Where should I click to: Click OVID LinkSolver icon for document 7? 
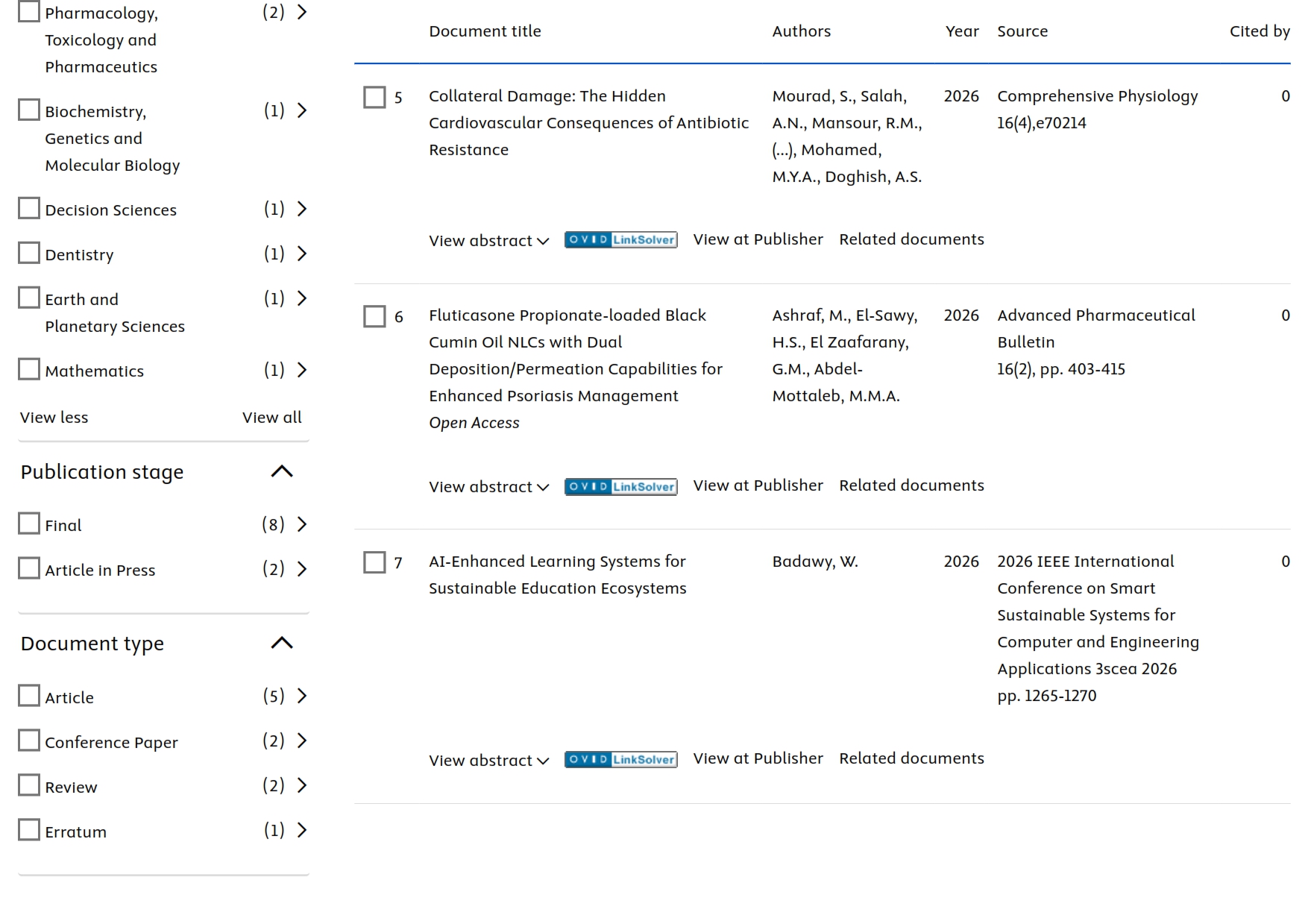click(x=620, y=759)
